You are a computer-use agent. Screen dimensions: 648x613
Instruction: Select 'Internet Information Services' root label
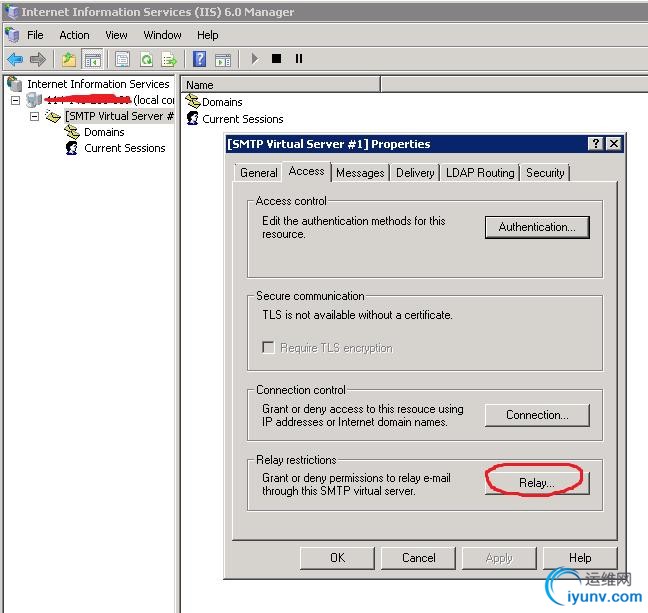(98, 84)
